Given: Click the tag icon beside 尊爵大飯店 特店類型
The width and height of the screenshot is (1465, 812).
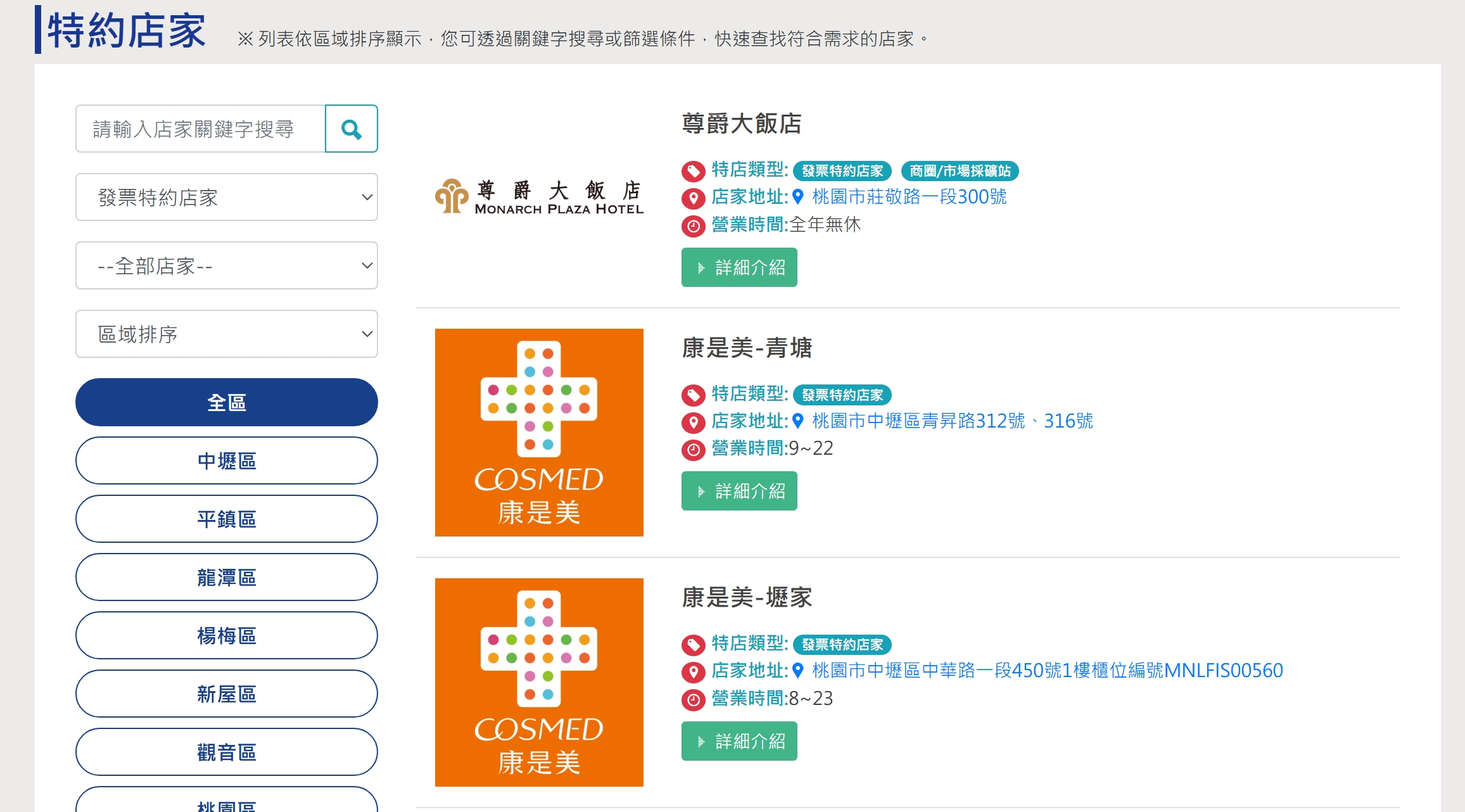Looking at the screenshot, I should pos(693,170).
